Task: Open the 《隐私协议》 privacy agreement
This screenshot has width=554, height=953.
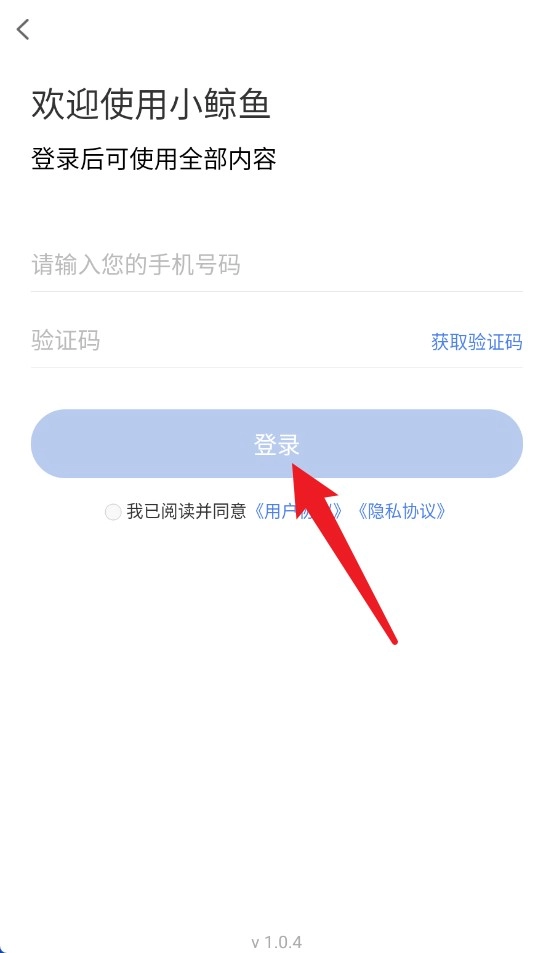Action: coord(400,512)
